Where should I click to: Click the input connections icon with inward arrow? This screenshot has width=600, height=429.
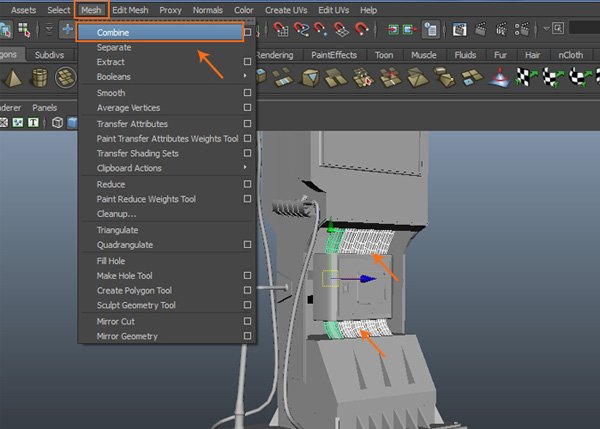pyautogui.click(x=393, y=29)
